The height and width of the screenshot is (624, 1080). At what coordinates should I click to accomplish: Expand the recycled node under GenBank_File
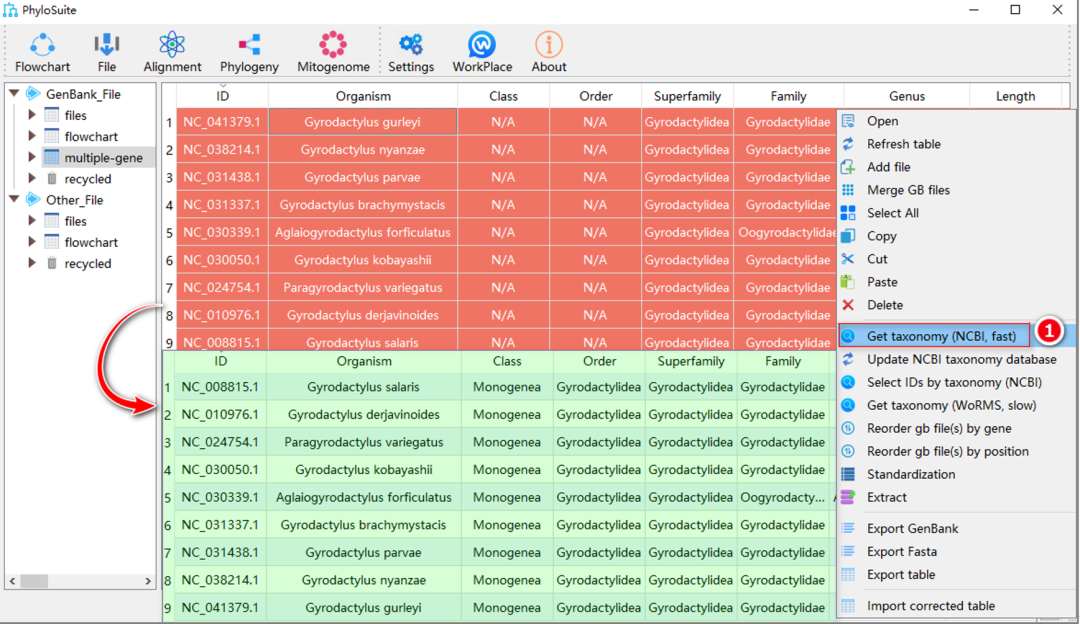click(x=32, y=178)
